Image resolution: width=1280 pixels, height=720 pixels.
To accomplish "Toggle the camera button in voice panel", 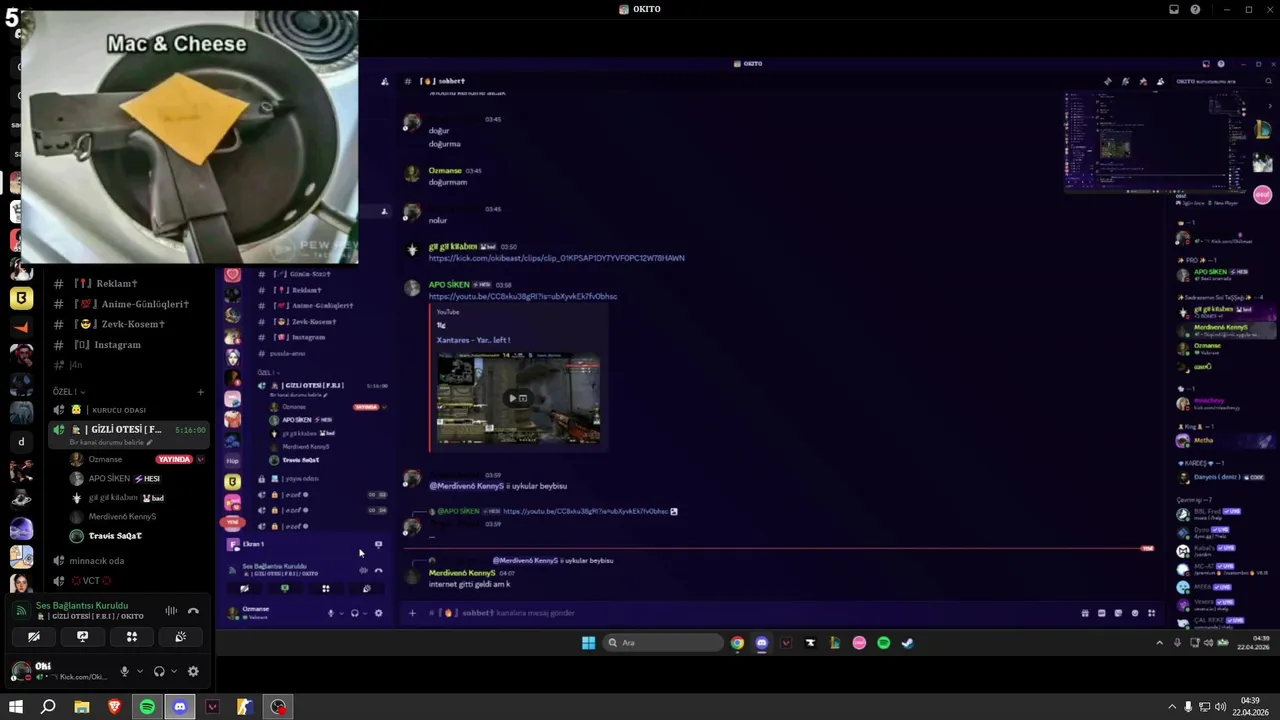I will pos(34,636).
